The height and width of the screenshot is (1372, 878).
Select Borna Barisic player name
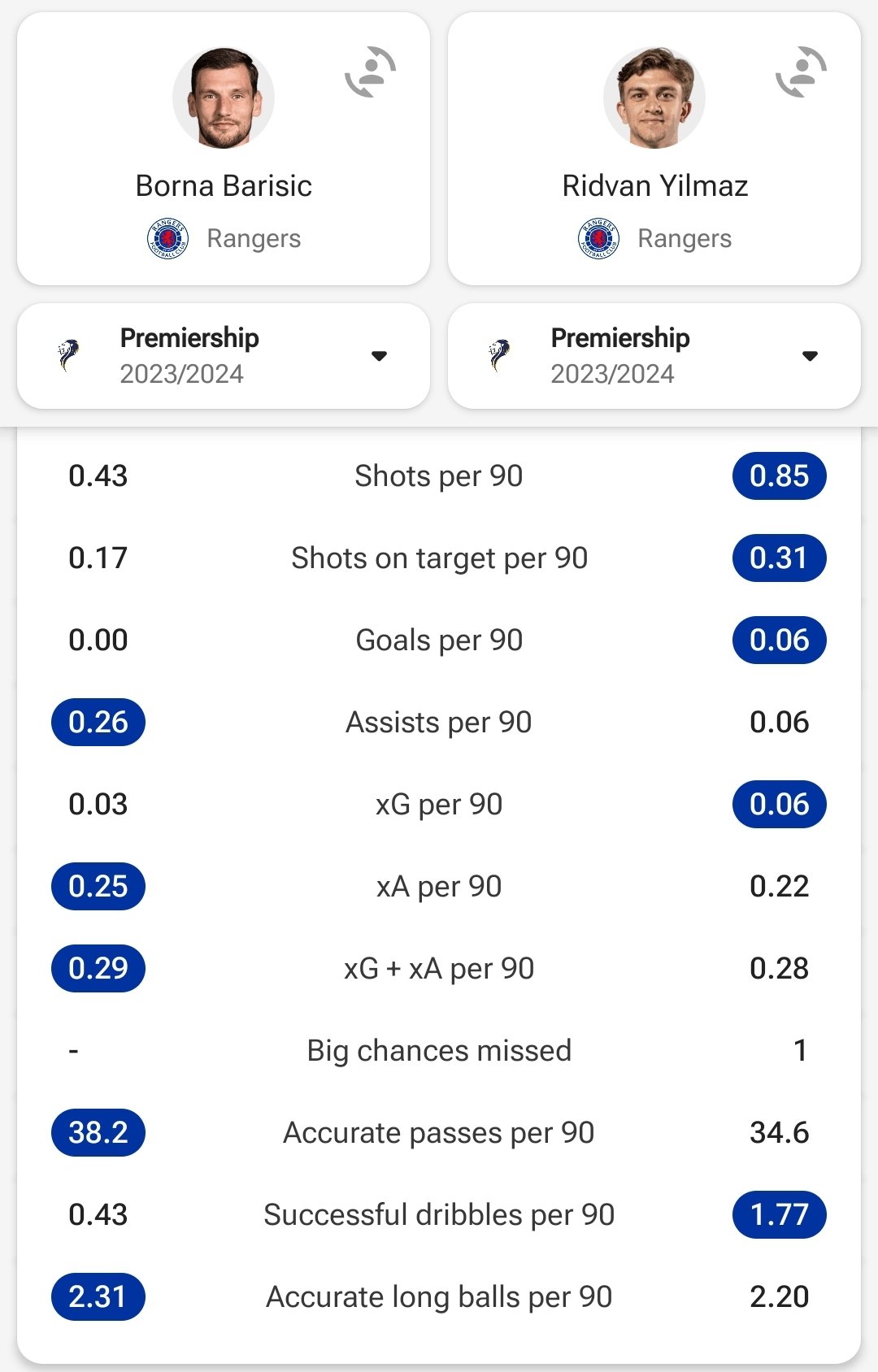coord(224,186)
